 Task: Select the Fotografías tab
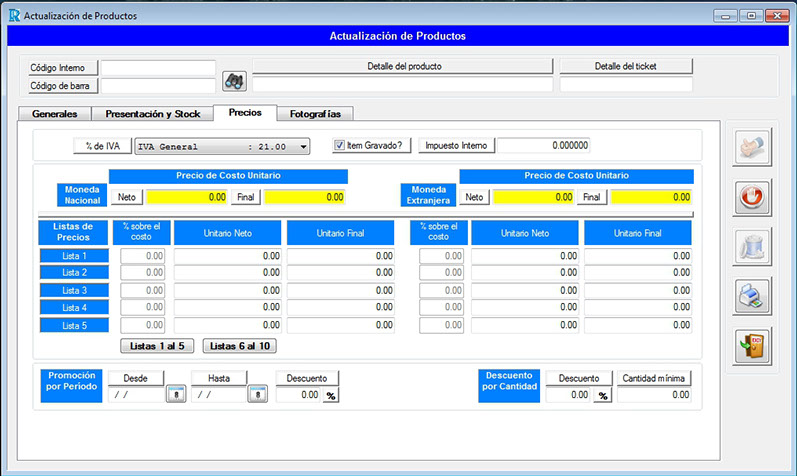[x=315, y=114]
